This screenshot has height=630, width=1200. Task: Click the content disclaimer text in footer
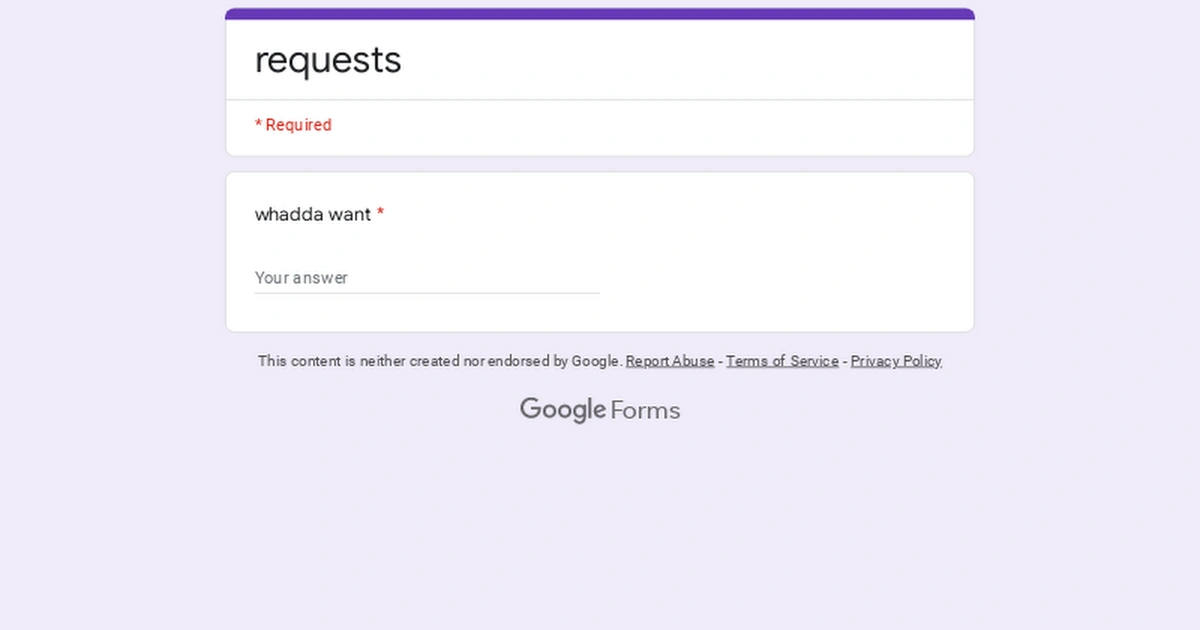440,361
